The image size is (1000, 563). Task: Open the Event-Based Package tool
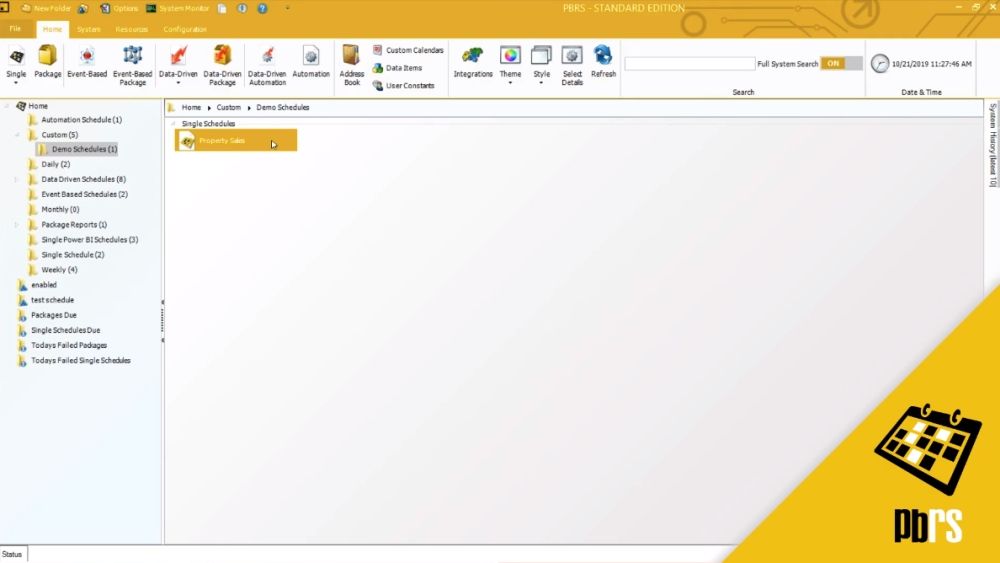pos(133,66)
